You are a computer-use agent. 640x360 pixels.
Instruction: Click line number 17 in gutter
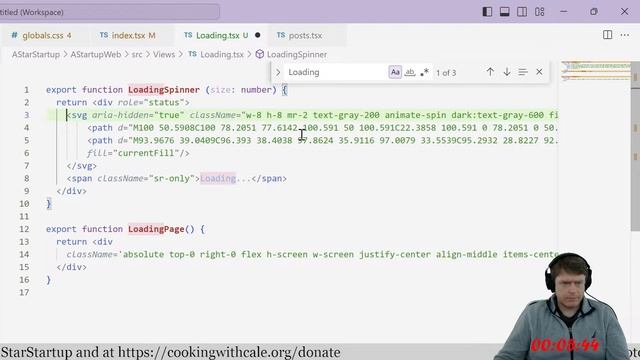click(x=24, y=292)
